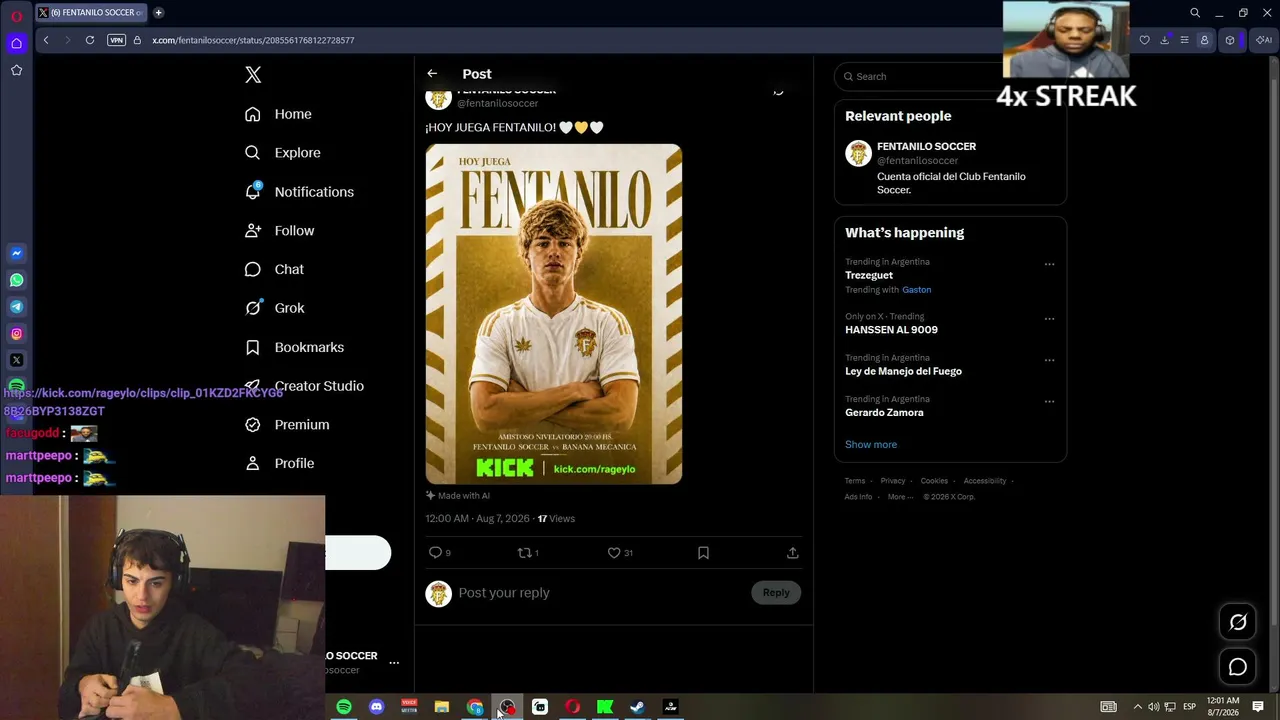Open Ley de Manejo del Fuego trend
The image size is (1280, 720).
coord(903,371)
